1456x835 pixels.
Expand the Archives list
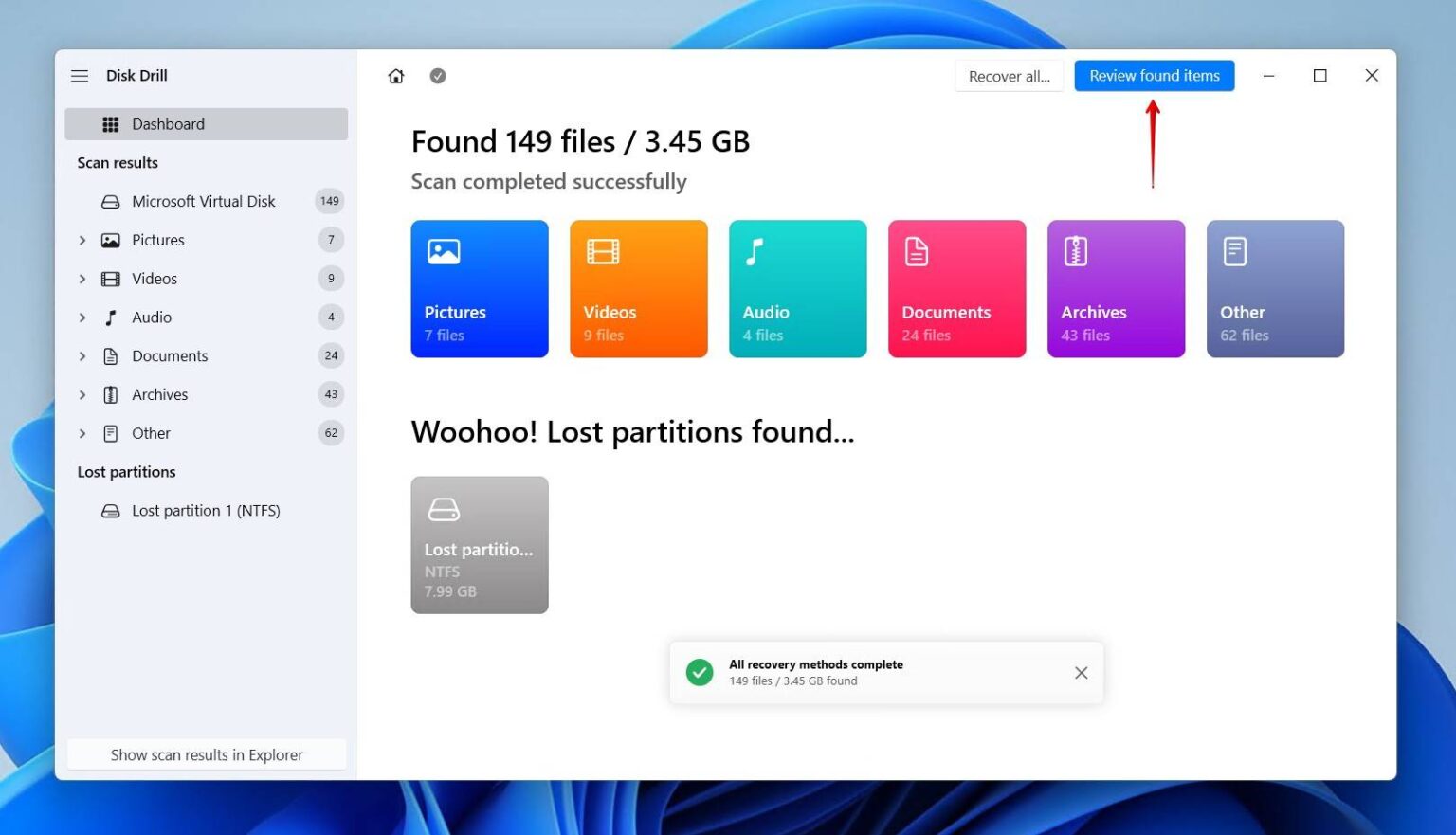click(82, 394)
